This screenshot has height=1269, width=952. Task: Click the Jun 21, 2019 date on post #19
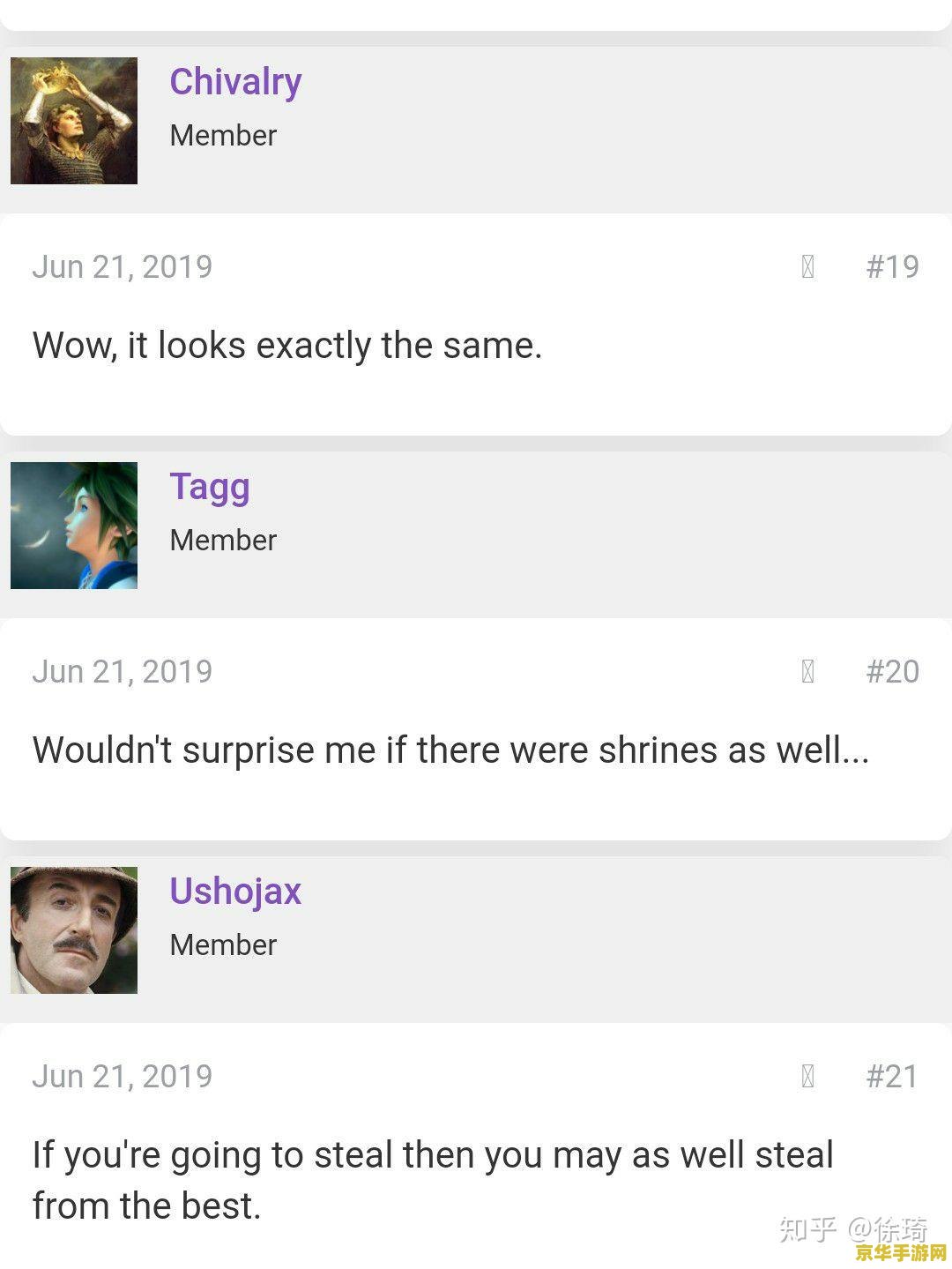click(123, 266)
